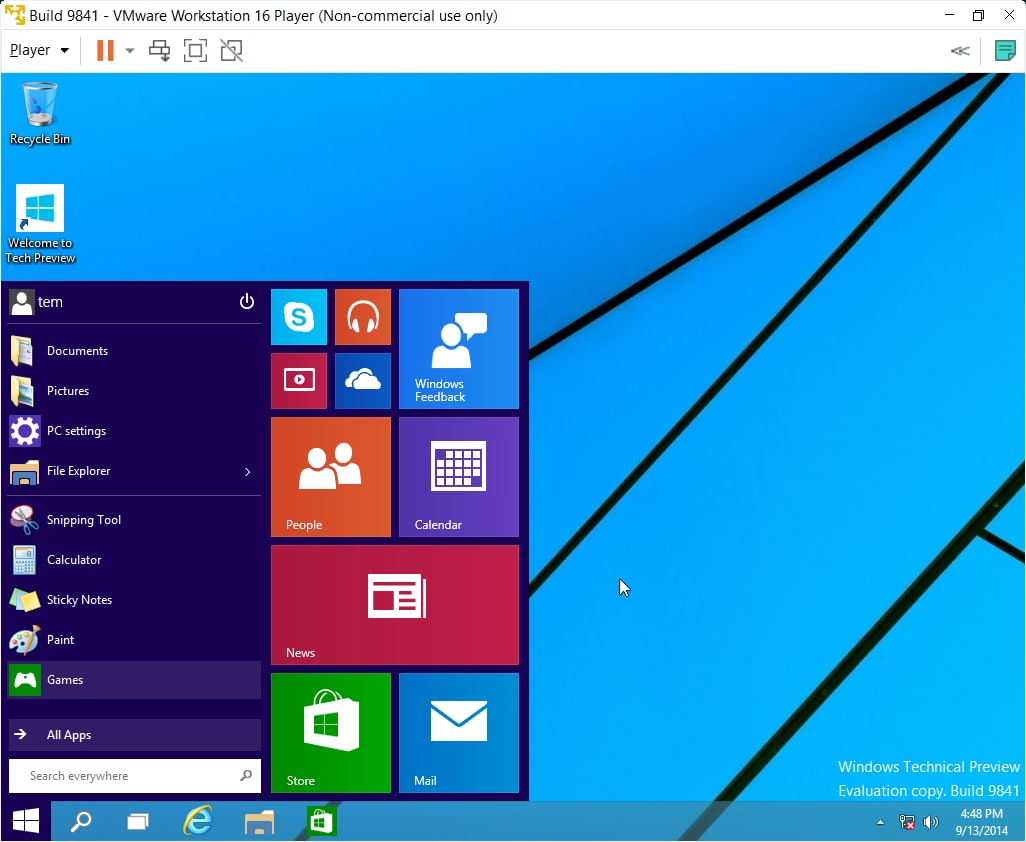Open the People tile

330,477
